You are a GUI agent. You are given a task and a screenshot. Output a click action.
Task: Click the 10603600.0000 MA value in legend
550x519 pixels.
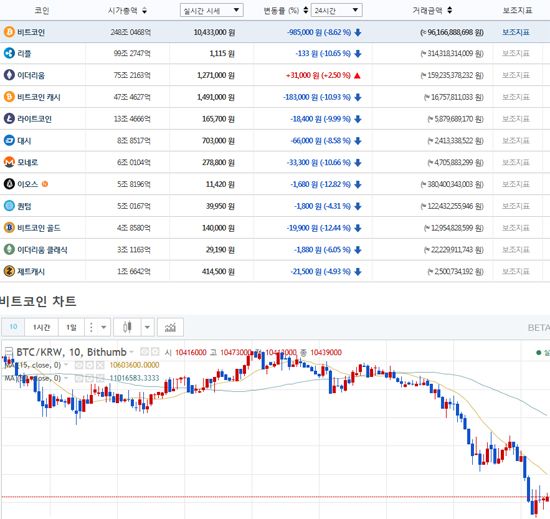[134, 365]
